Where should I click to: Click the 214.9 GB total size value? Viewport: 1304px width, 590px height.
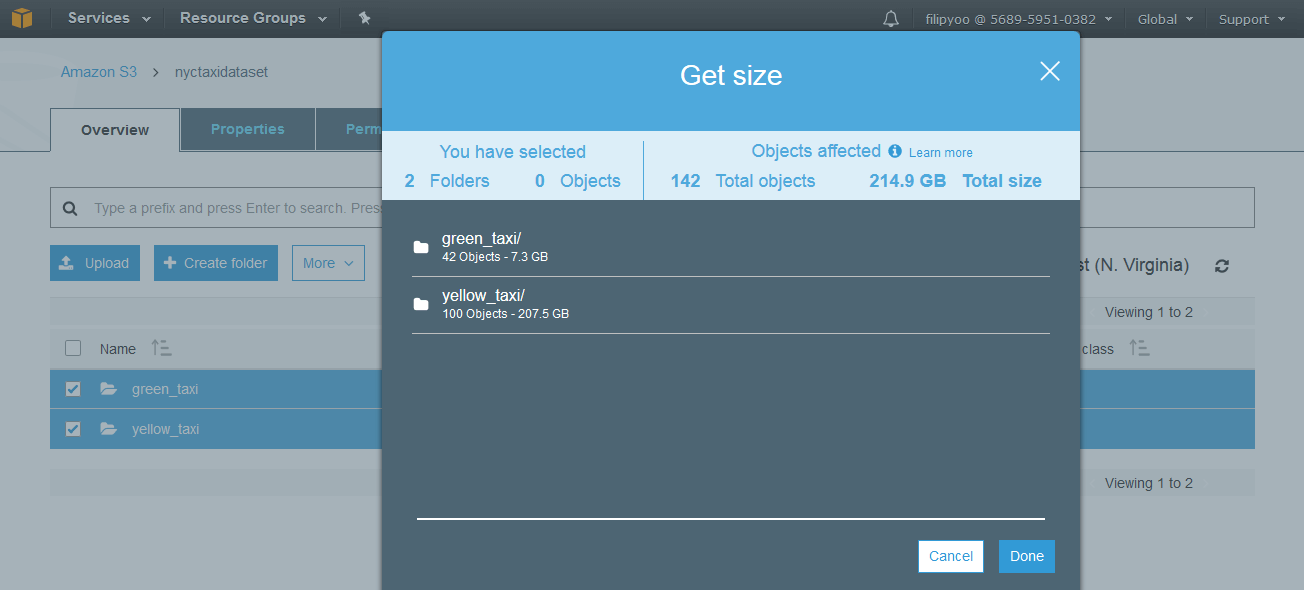click(908, 181)
